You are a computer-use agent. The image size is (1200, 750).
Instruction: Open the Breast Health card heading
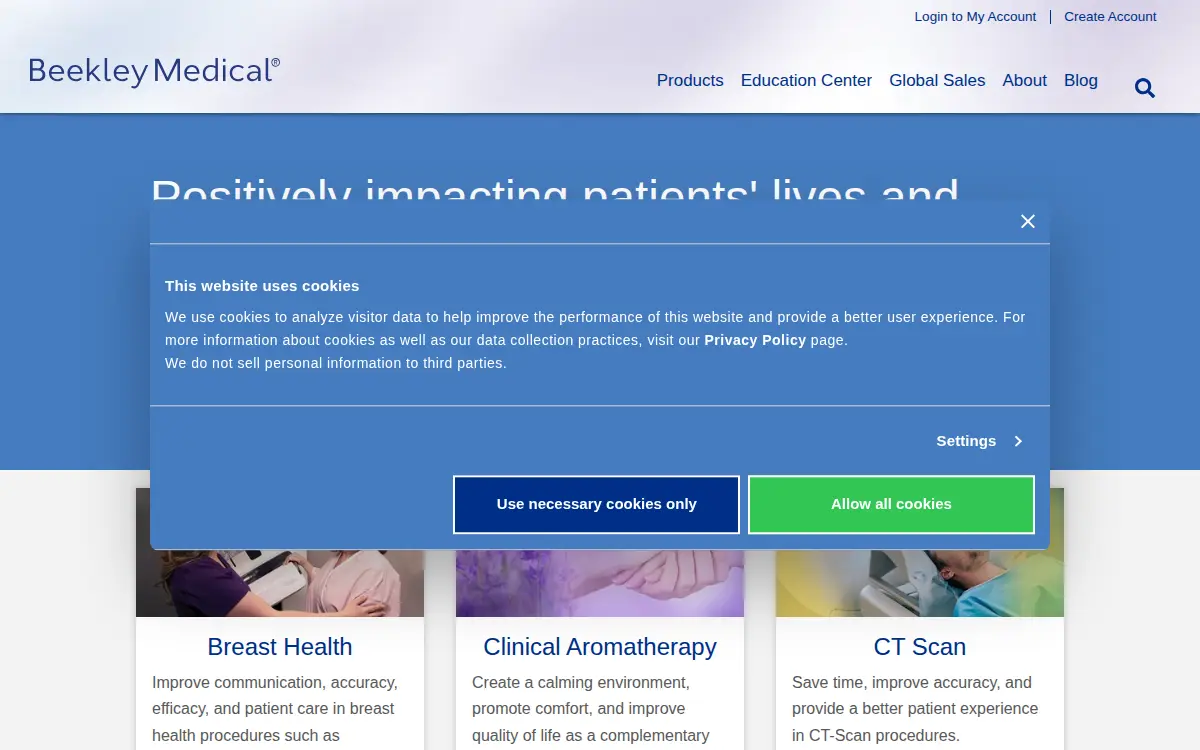[280, 647]
